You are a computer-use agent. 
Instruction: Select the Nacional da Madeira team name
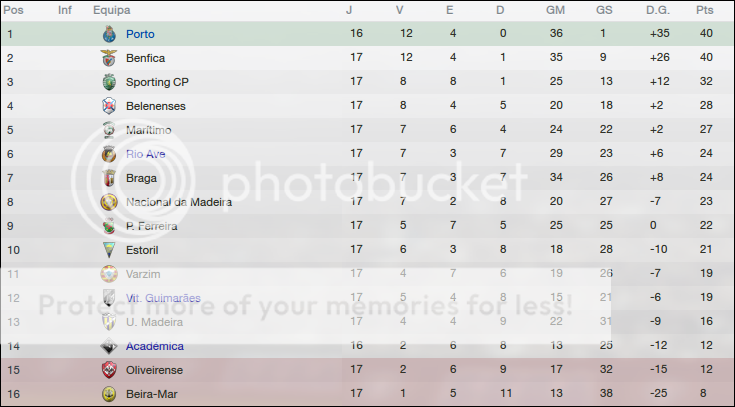(179, 202)
